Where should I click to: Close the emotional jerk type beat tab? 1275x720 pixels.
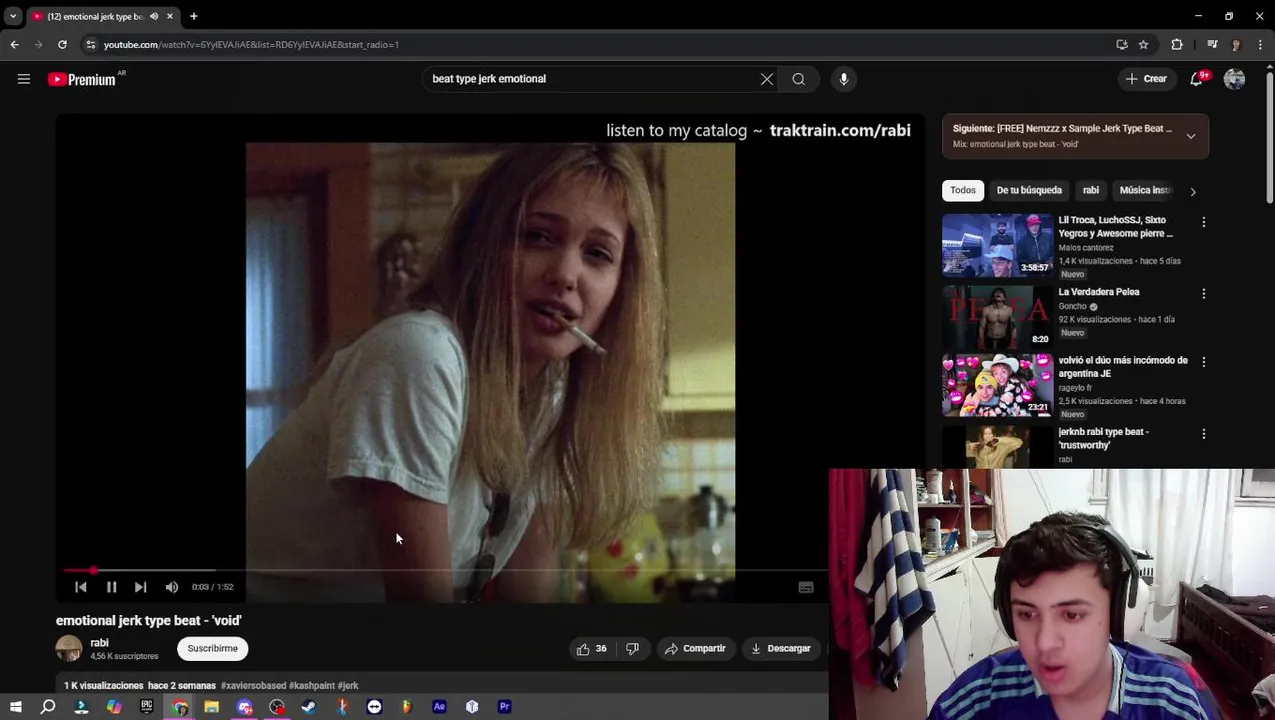click(x=170, y=16)
